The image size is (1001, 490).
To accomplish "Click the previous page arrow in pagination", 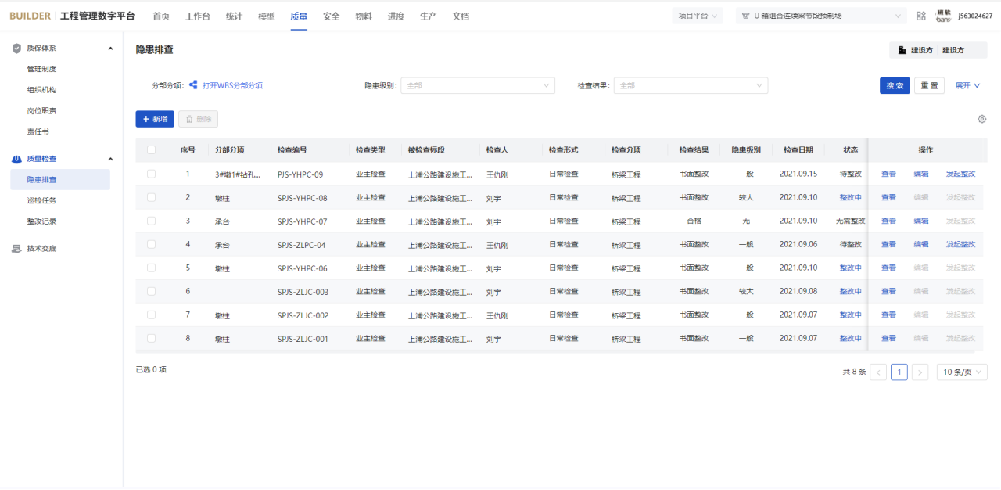I will tap(878, 372).
